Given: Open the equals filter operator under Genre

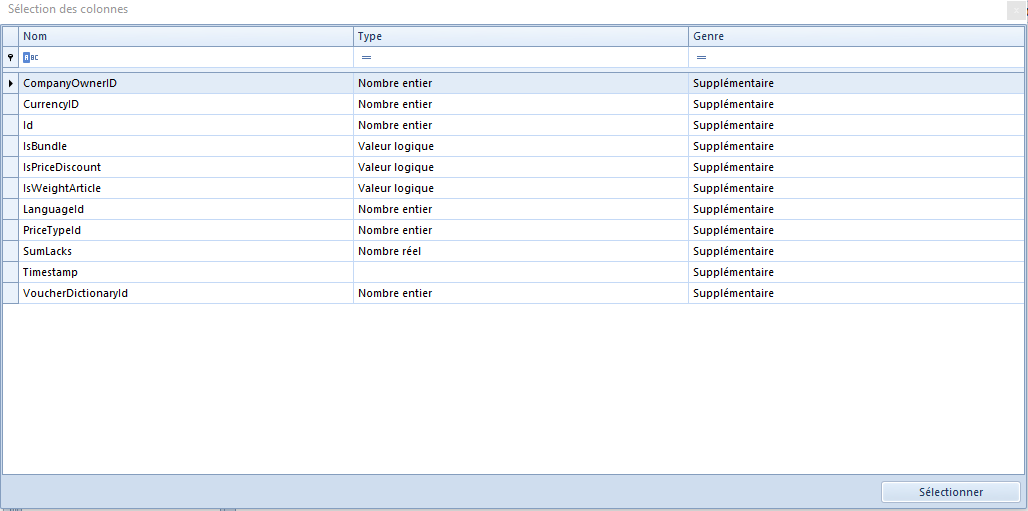Looking at the screenshot, I should pyautogui.click(x=701, y=58).
